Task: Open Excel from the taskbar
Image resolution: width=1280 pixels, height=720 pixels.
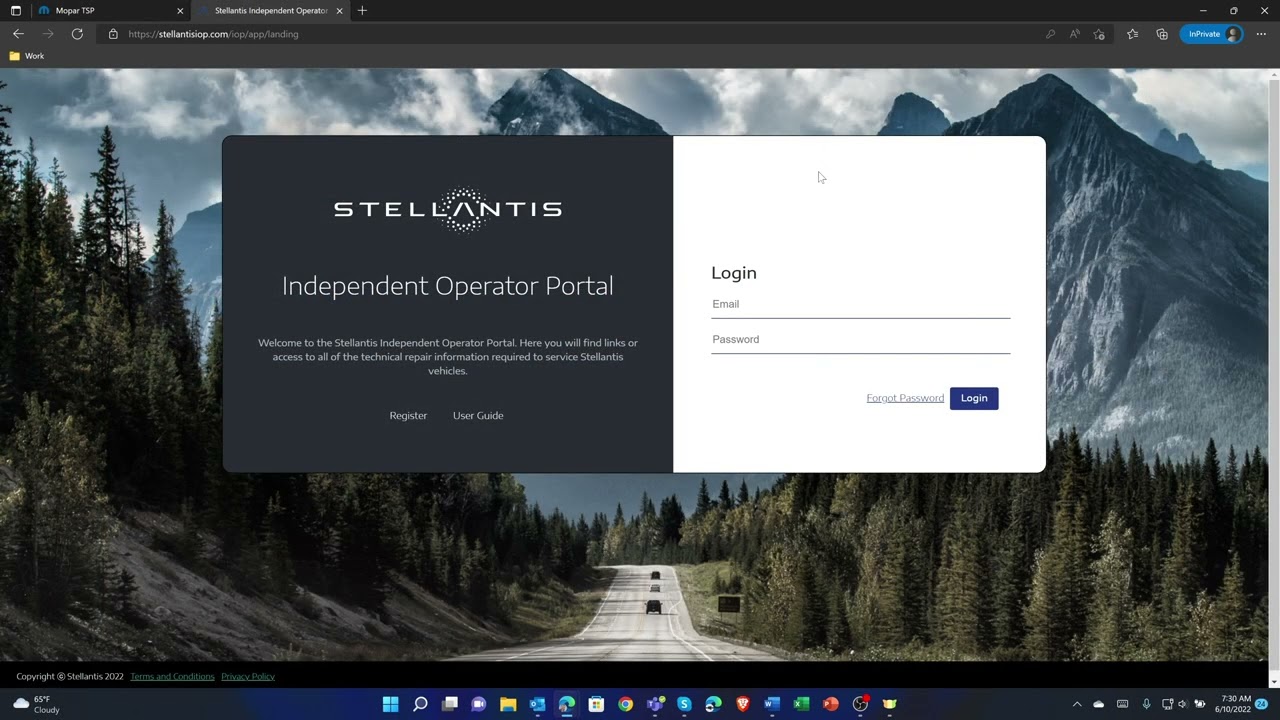Action: coord(801,704)
